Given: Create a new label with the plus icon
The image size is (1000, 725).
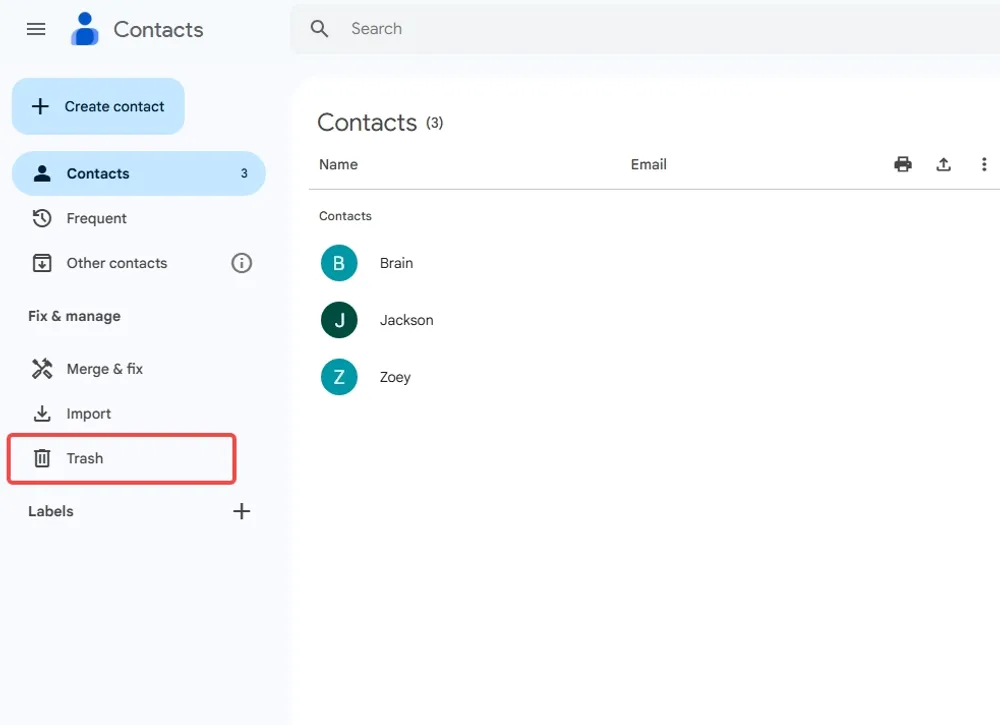Looking at the screenshot, I should click(x=241, y=511).
